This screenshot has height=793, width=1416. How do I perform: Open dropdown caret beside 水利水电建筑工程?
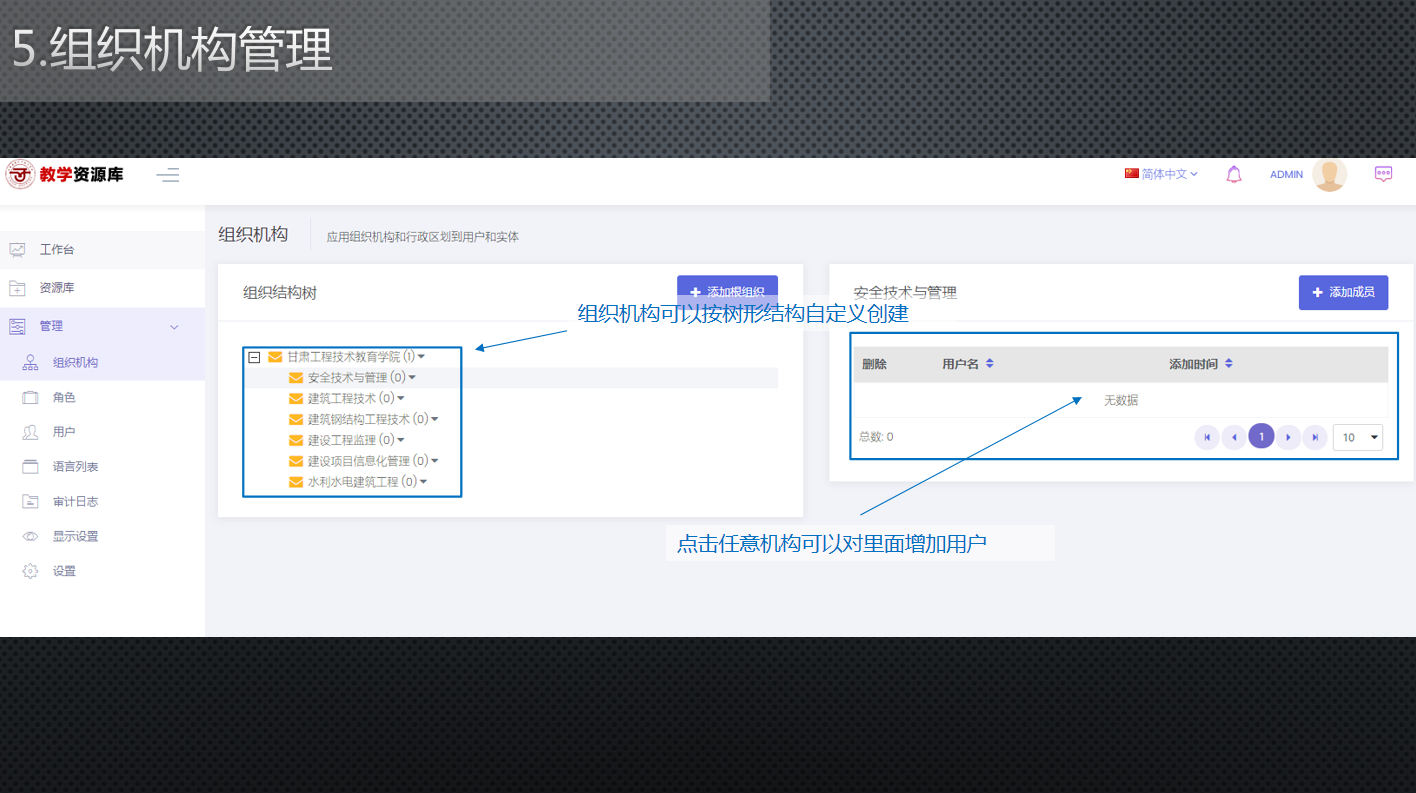click(x=424, y=482)
